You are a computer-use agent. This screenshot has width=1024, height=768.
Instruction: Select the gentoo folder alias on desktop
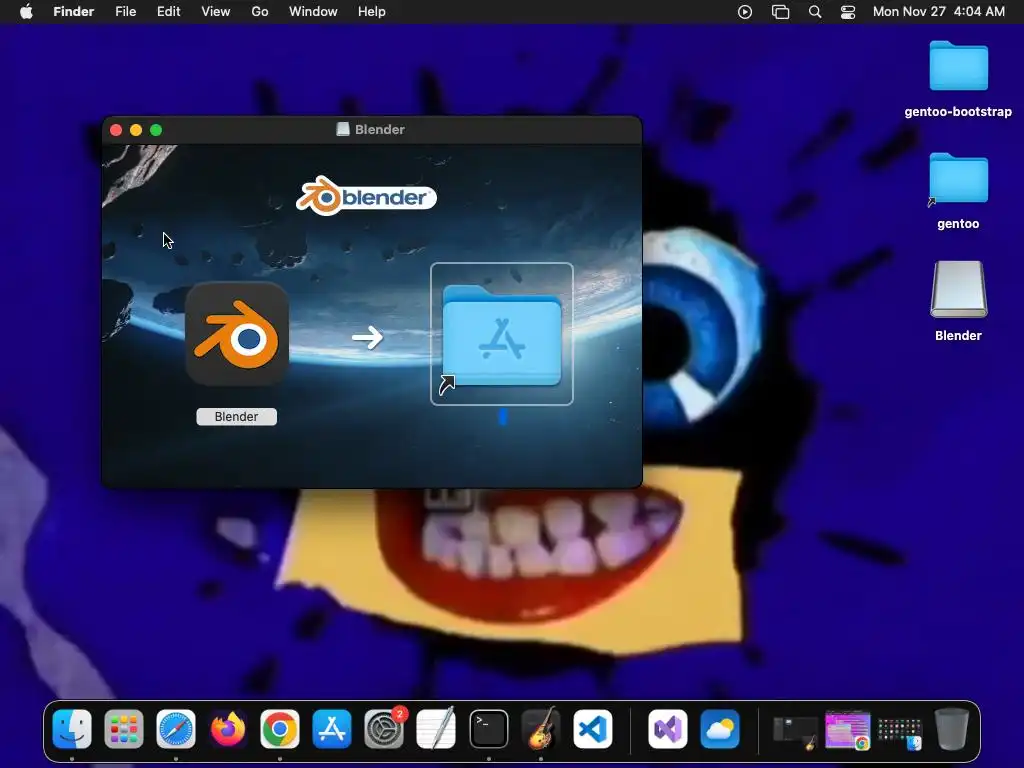pyautogui.click(x=958, y=178)
